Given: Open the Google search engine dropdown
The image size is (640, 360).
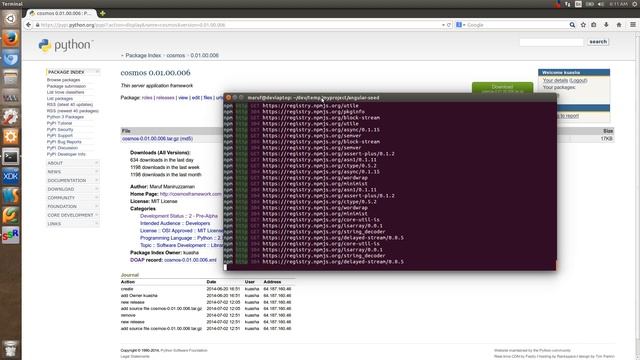Looking at the screenshot, I should [x=460, y=25].
